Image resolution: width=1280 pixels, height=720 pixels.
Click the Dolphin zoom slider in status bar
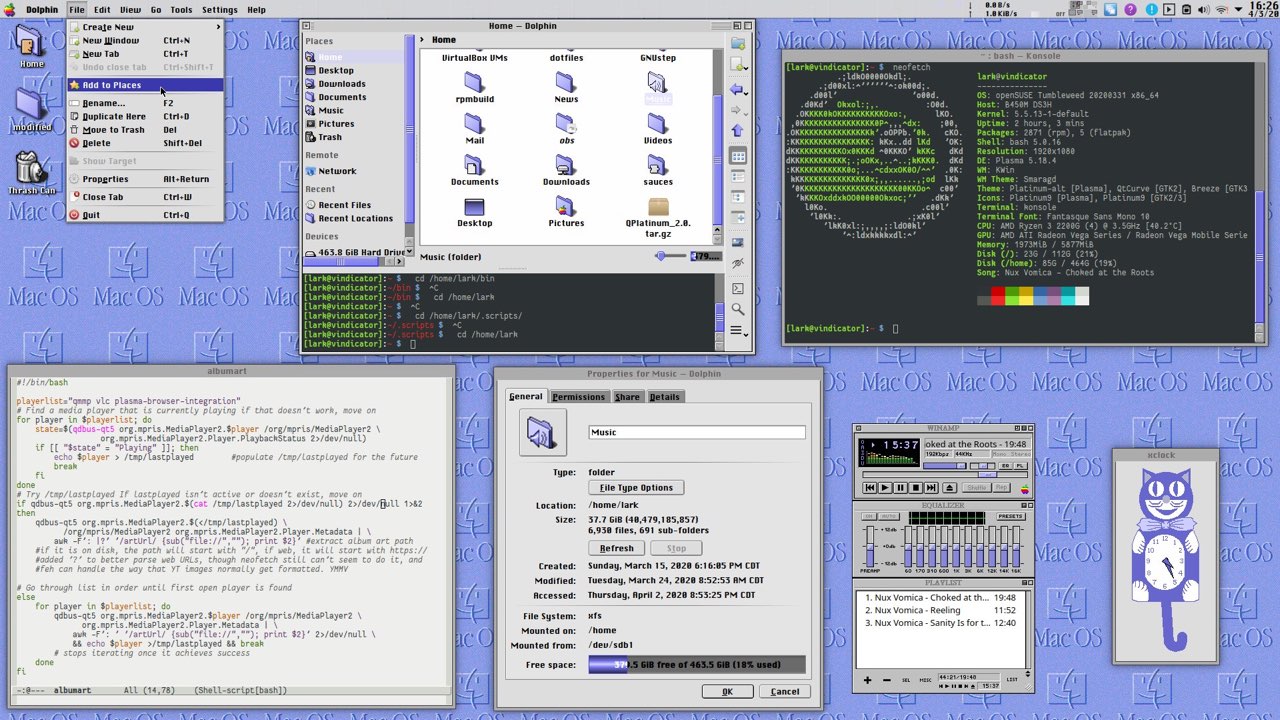[671, 257]
